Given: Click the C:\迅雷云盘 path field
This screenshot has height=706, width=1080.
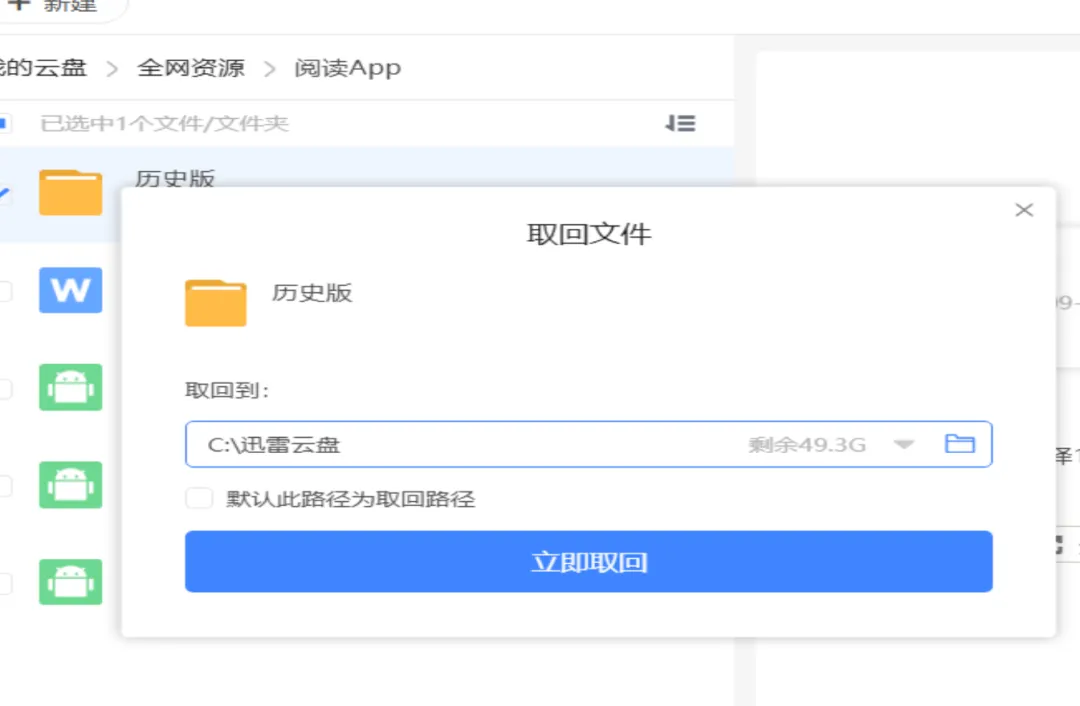Looking at the screenshot, I should tap(588, 444).
